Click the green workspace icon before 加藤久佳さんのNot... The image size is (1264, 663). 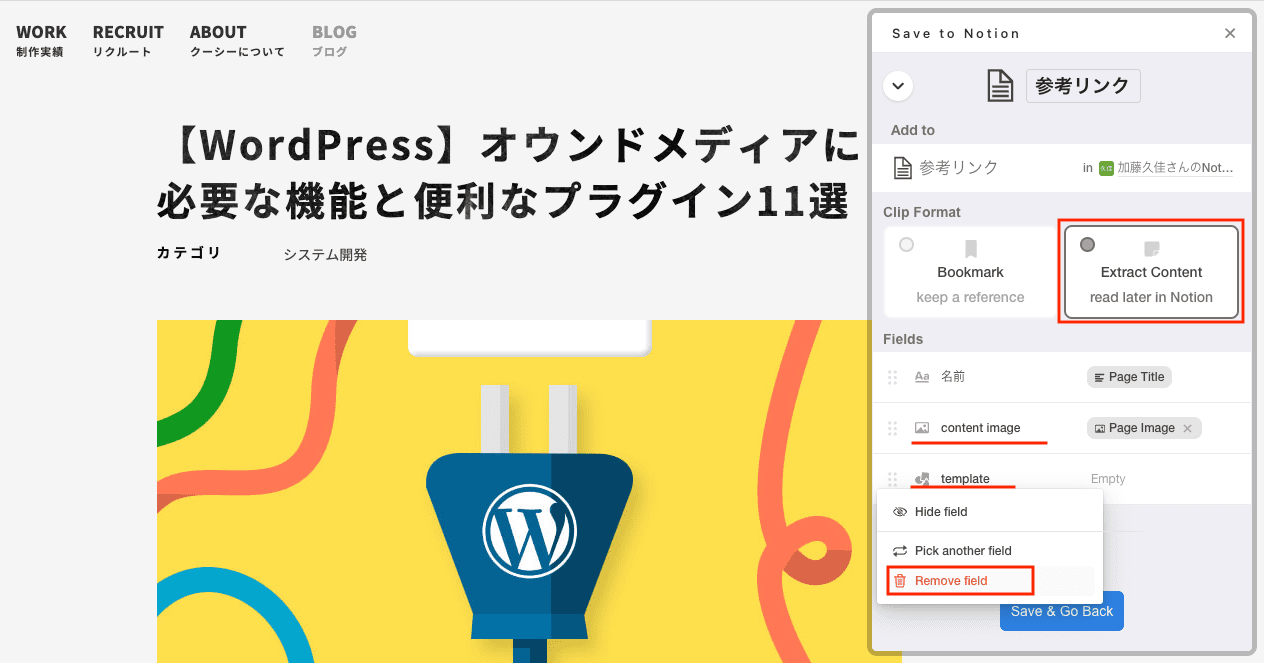click(1106, 168)
